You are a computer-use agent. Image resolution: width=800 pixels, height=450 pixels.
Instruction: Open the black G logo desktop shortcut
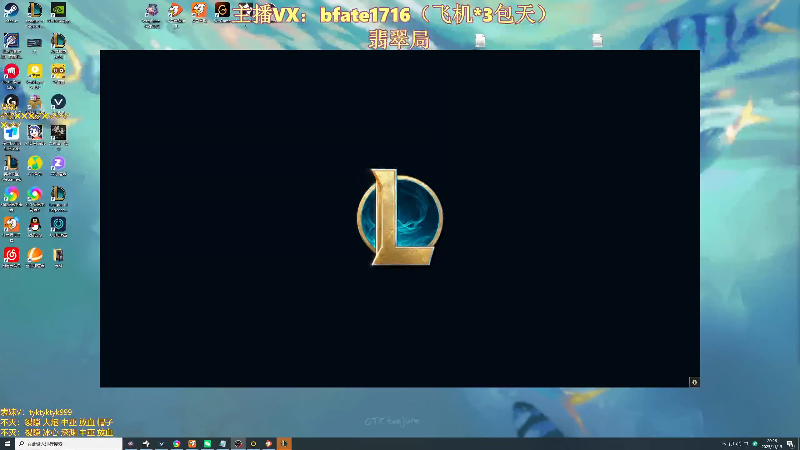tap(222, 10)
